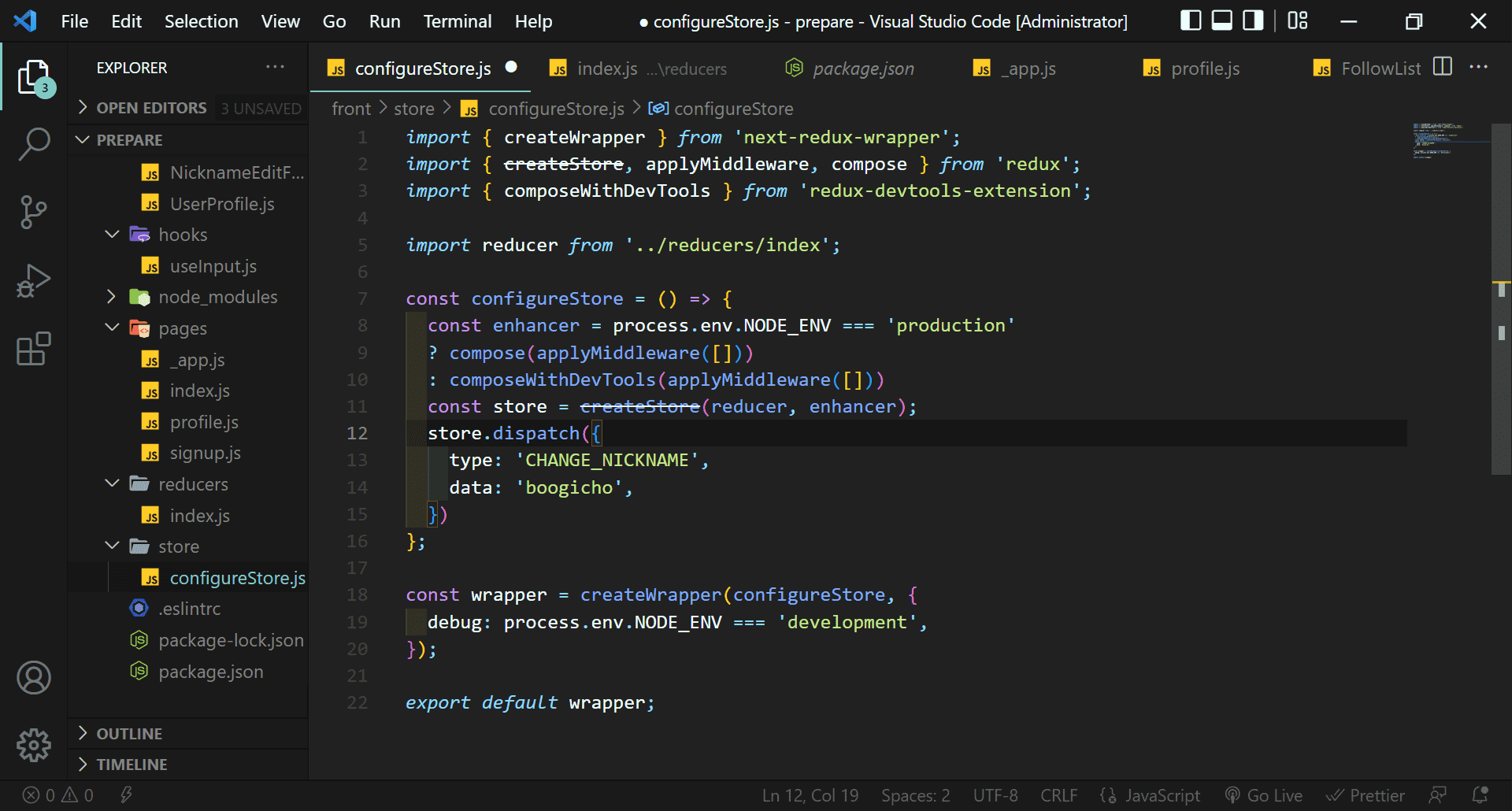Expand the OUTLINE section
The image size is (1512, 811).
click(129, 733)
